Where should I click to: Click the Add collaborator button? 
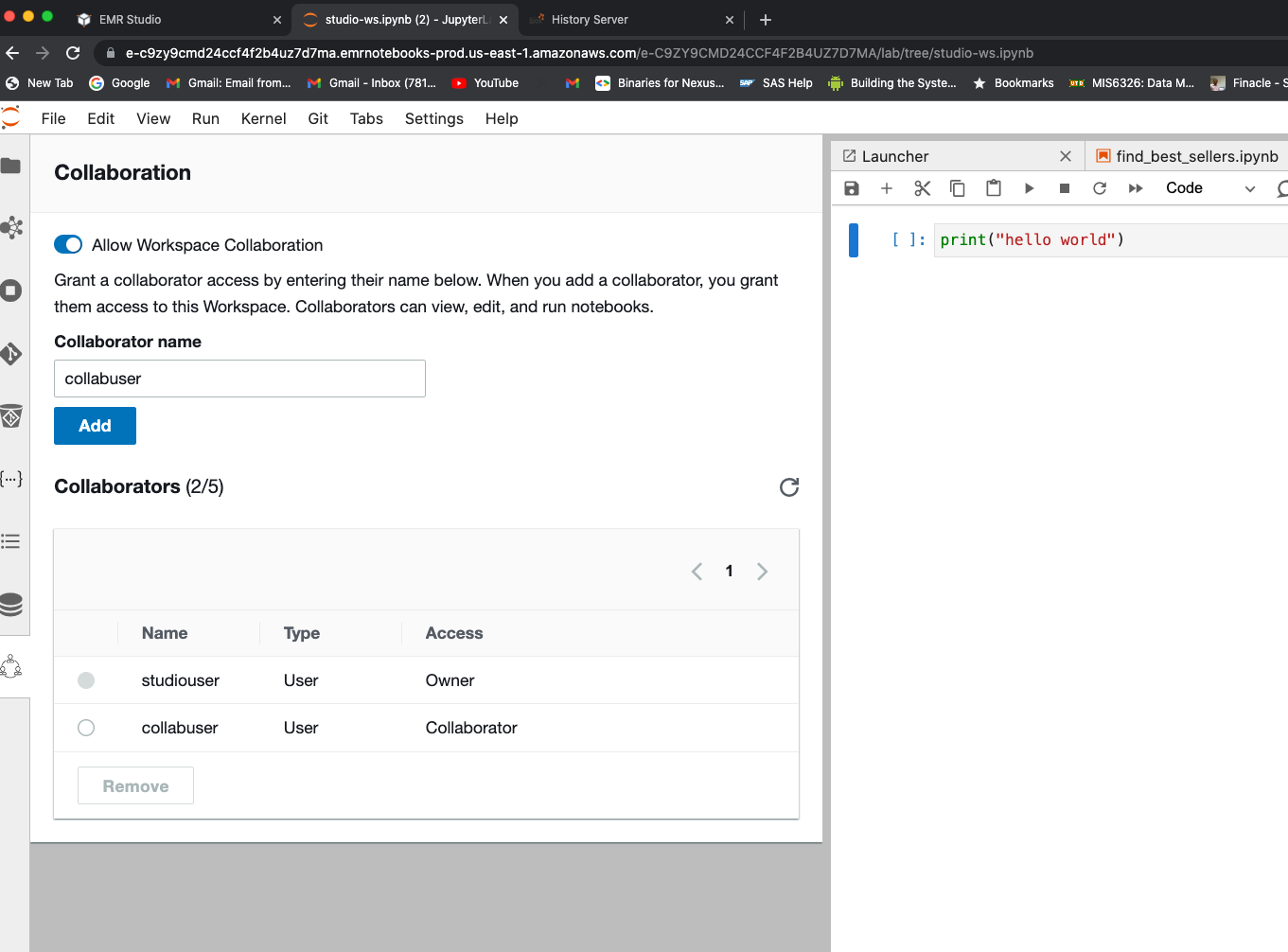pos(95,426)
